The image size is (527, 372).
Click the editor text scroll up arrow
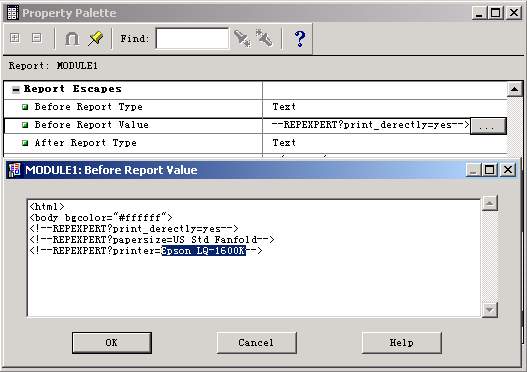pyautogui.click(x=489, y=203)
